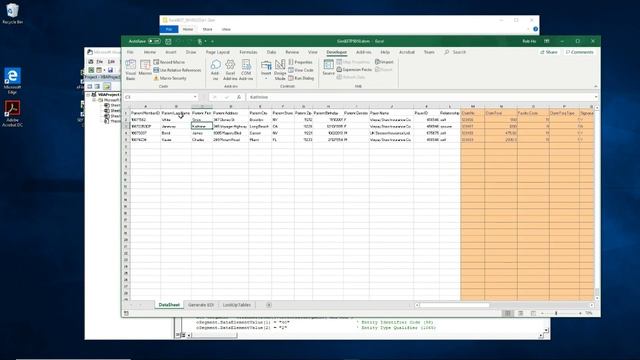The width and height of the screenshot is (640, 360).
Task: Toggle Design Mode in Controls group
Action: tap(280, 69)
